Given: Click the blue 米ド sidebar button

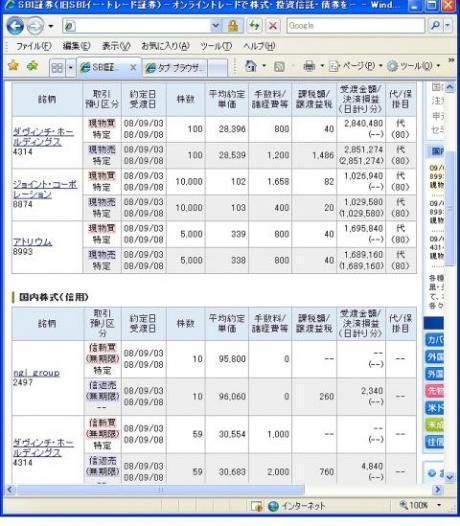Looking at the screenshot, I should [x=435, y=408].
